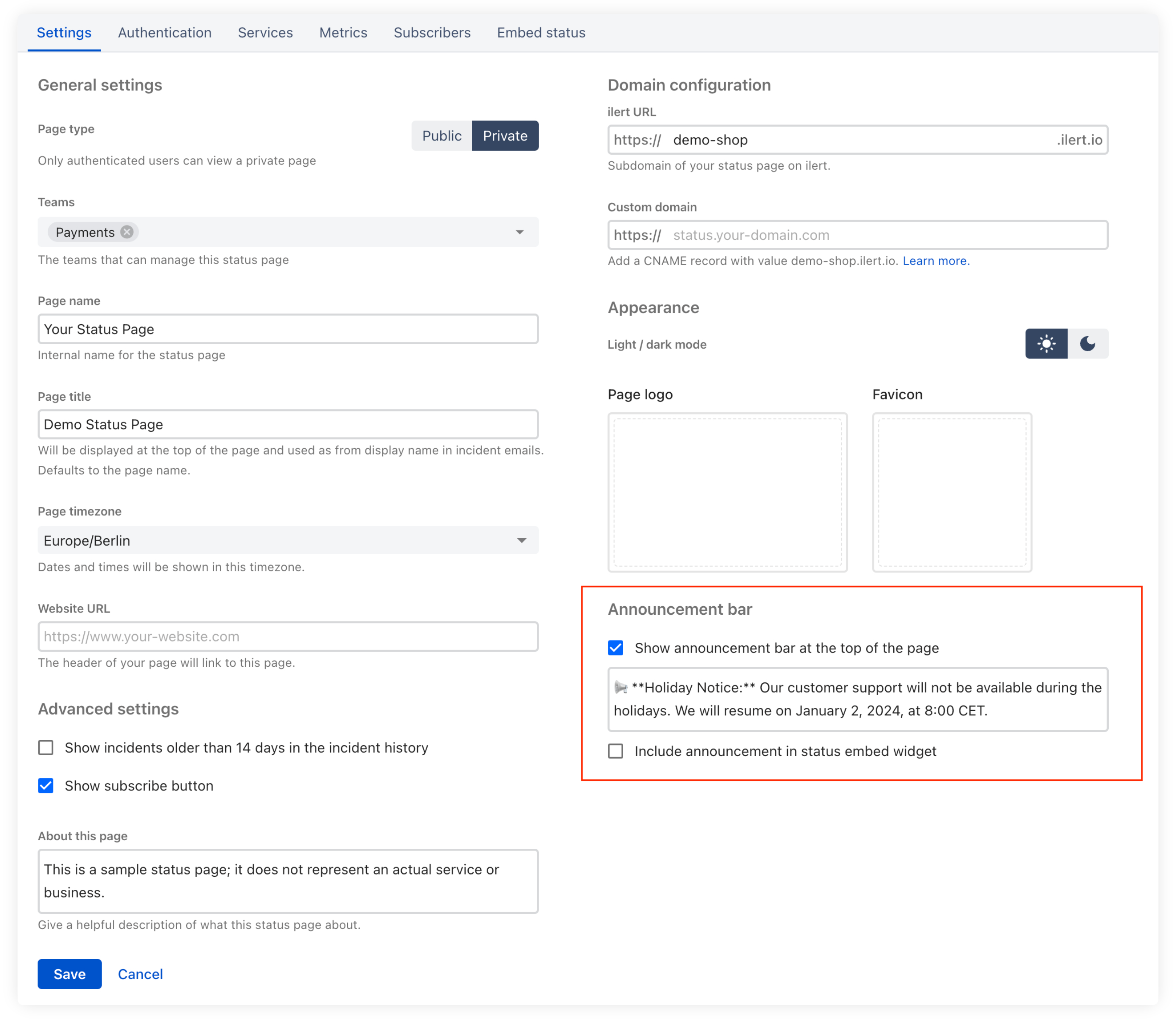Uncheck Show subscribe button
This screenshot has width=1176, height=1019.
click(46, 785)
